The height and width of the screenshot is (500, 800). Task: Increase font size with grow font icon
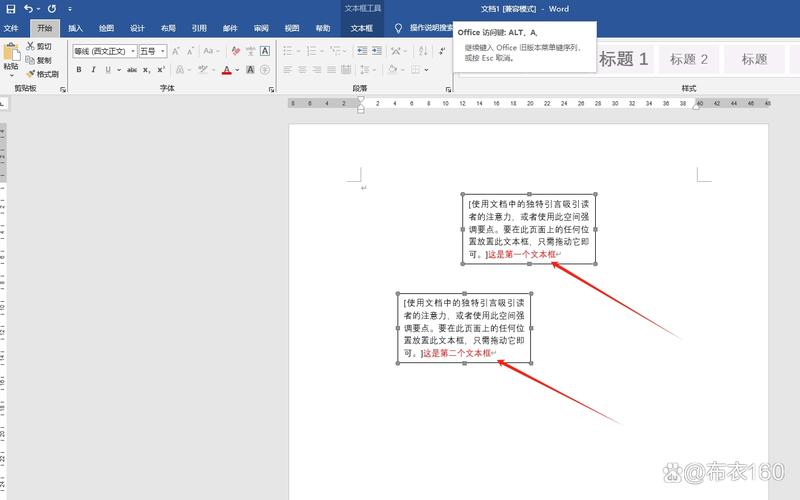coord(176,51)
